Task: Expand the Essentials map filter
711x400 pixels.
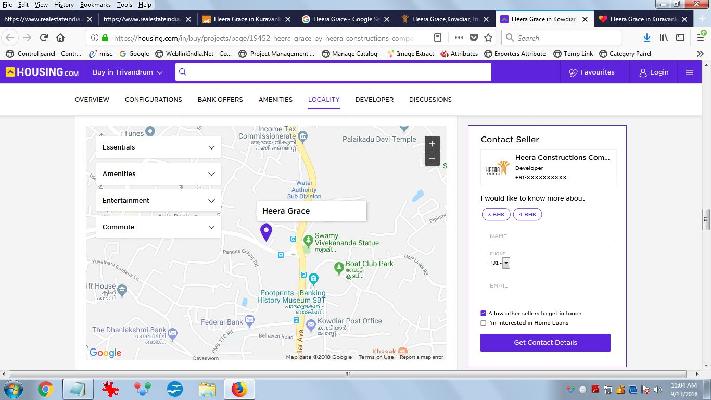Action: 158,147
